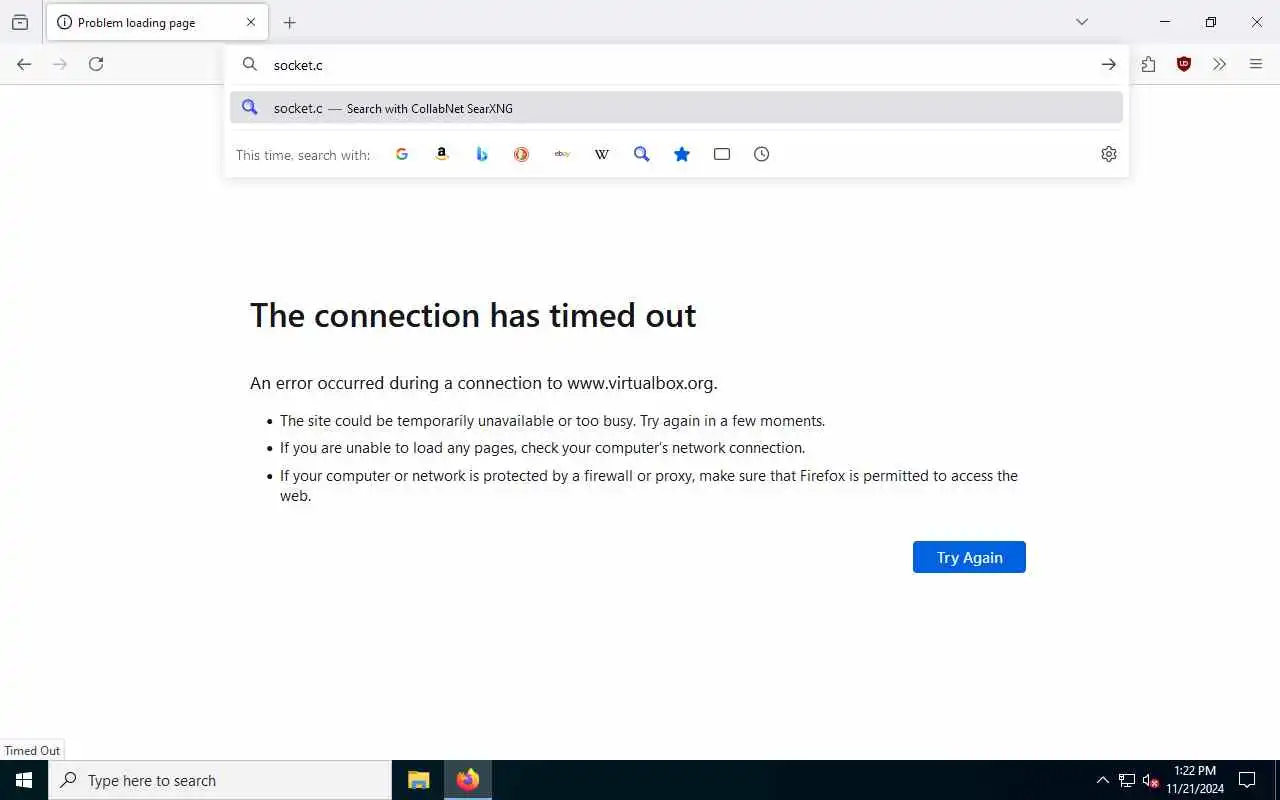The image size is (1280, 800).
Task: Click the magnifier icon in address bar
Action: 250,64
